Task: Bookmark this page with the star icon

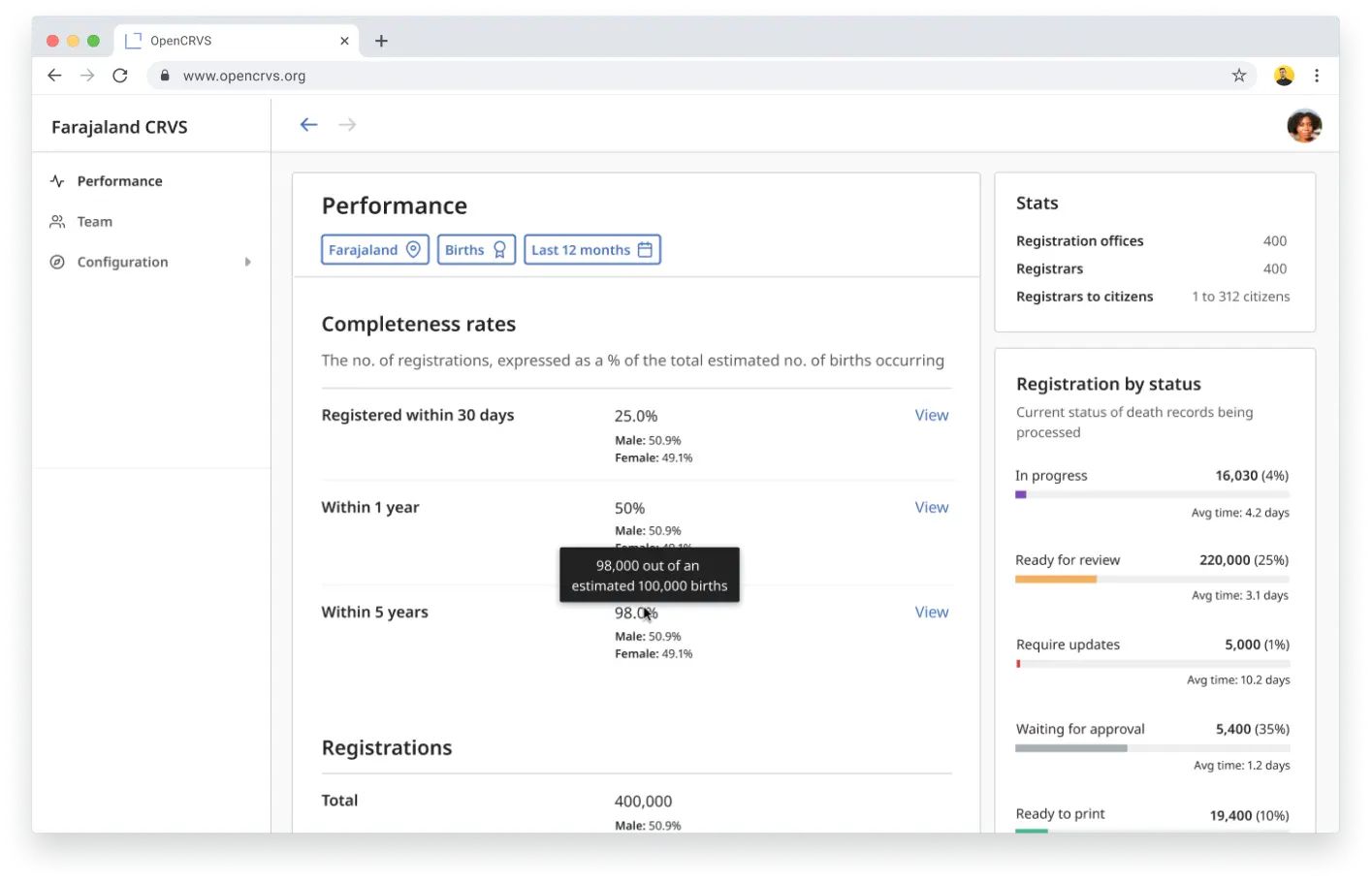Action: point(1238,76)
